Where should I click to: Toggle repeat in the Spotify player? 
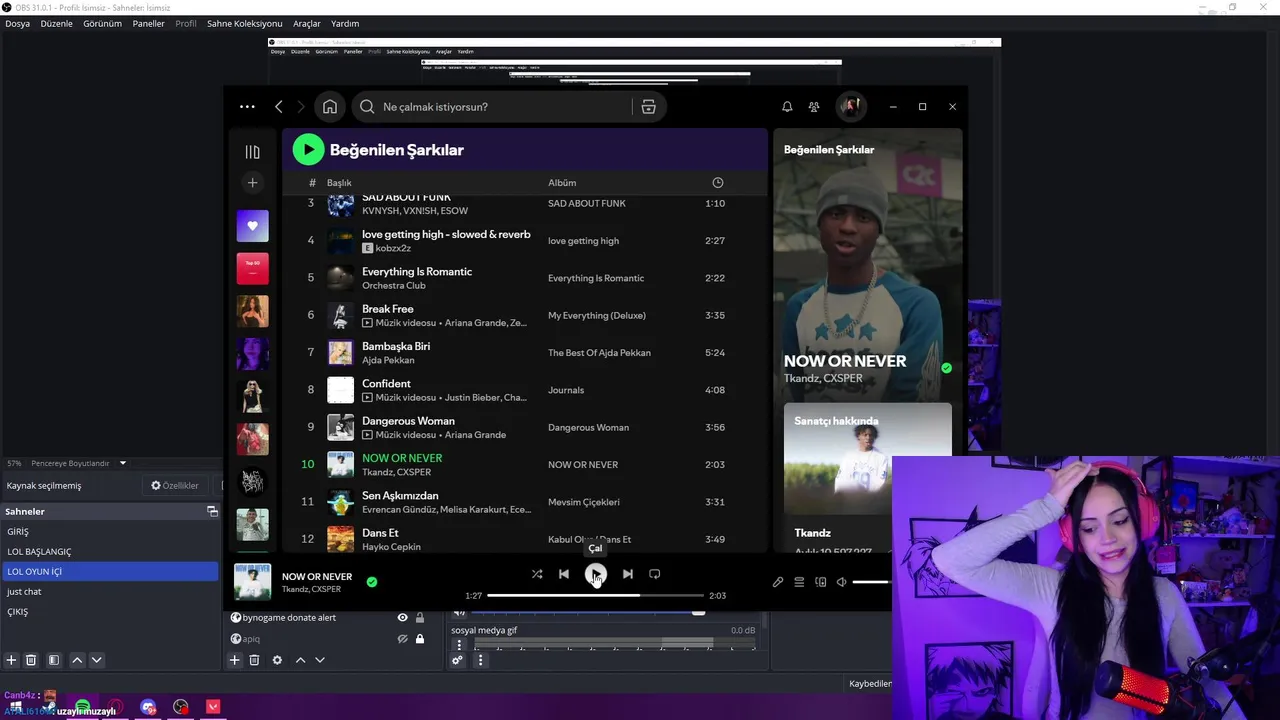click(x=654, y=574)
